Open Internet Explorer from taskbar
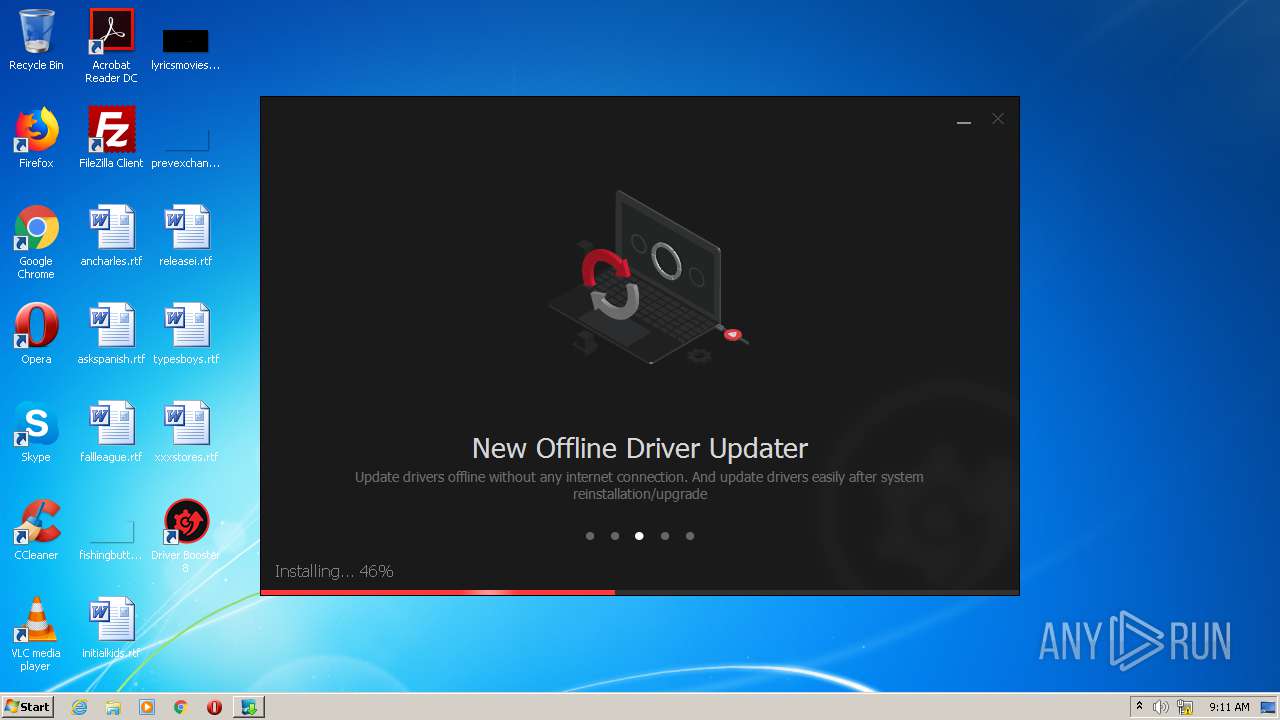Viewport: 1280px width, 720px height. [80, 707]
